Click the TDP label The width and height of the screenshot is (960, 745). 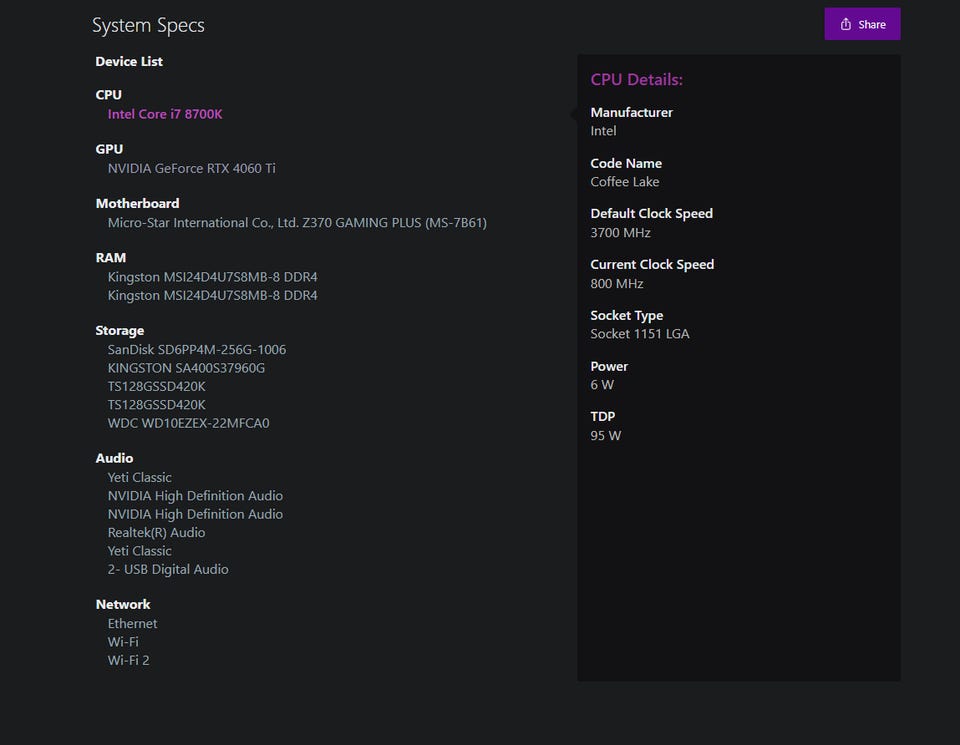(x=602, y=416)
